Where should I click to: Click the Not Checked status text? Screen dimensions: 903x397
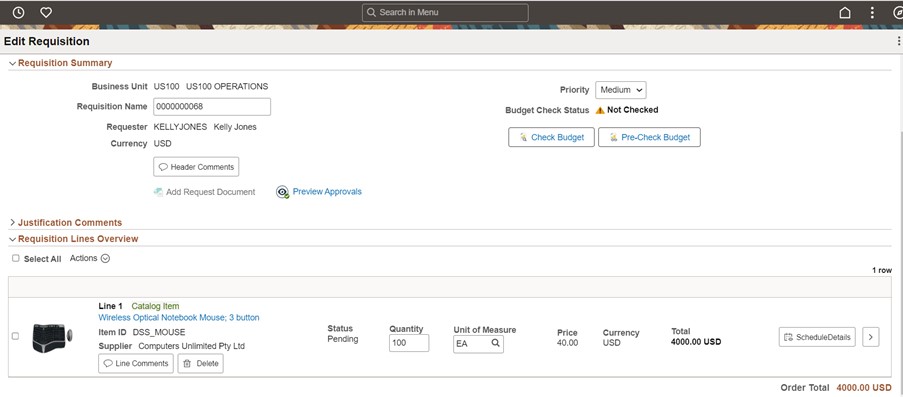632,109
